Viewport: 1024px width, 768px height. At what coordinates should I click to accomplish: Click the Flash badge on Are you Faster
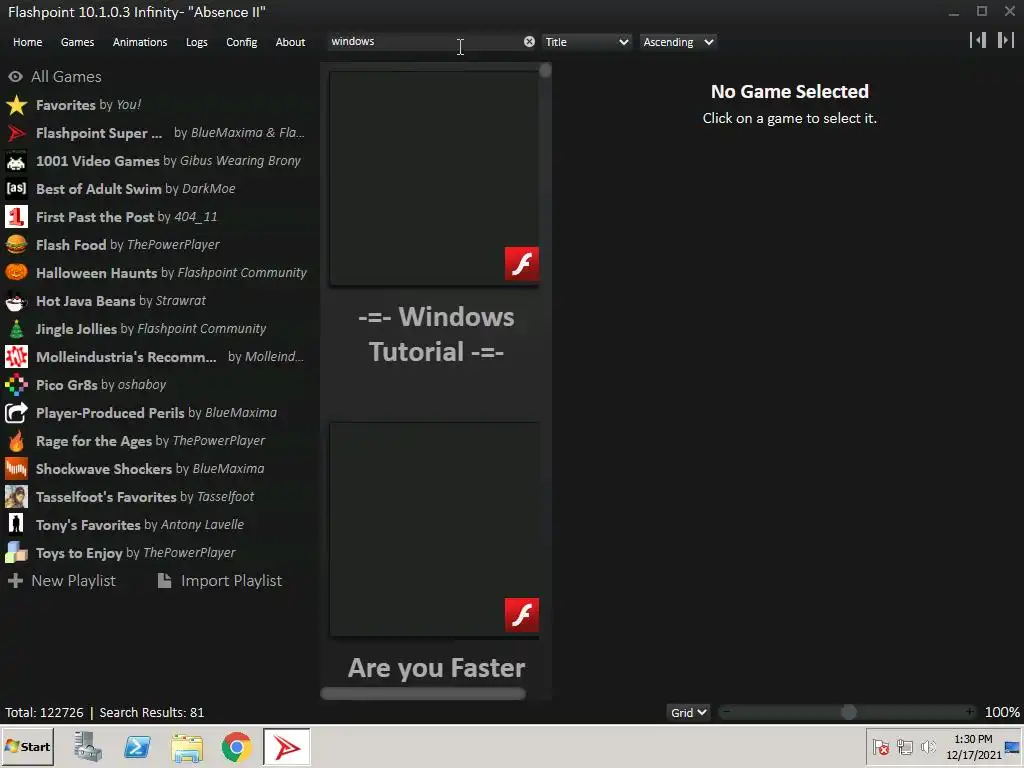[521, 615]
